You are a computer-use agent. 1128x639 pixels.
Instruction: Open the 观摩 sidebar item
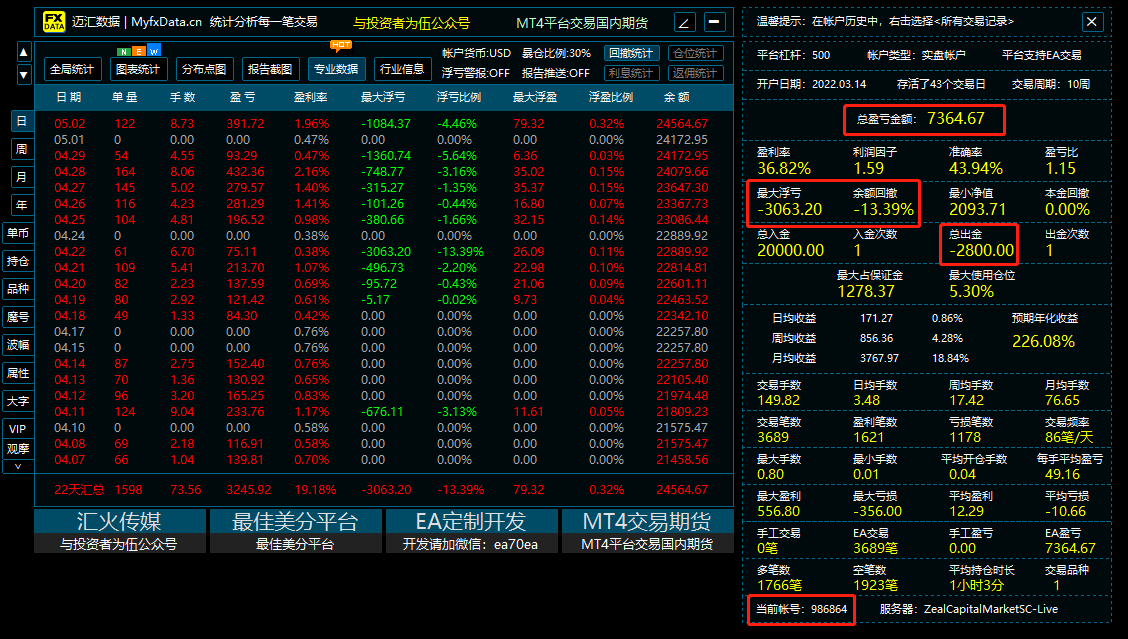(x=18, y=449)
